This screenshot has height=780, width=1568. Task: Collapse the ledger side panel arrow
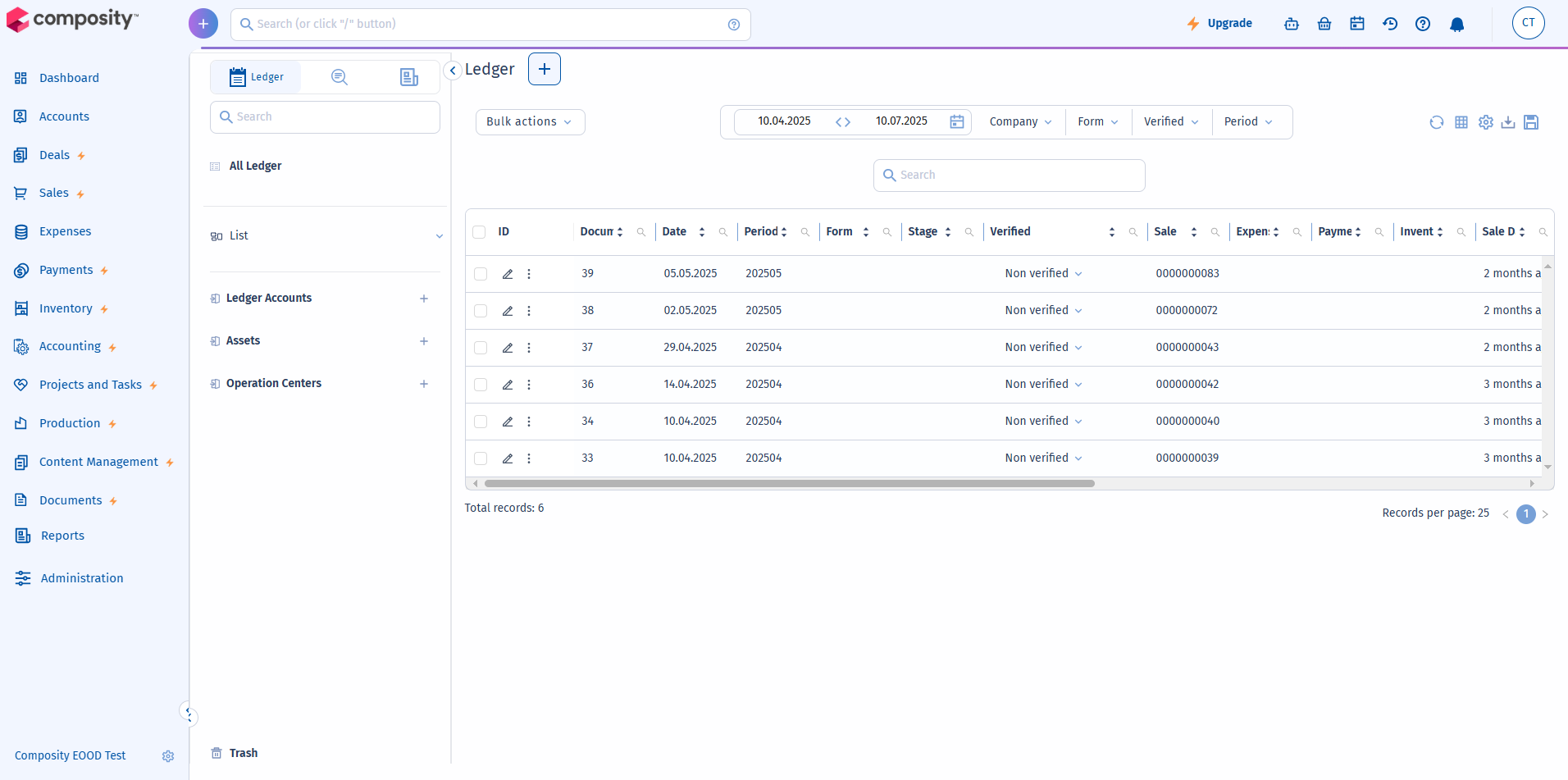pyautogui.click(x=453, y=71)
